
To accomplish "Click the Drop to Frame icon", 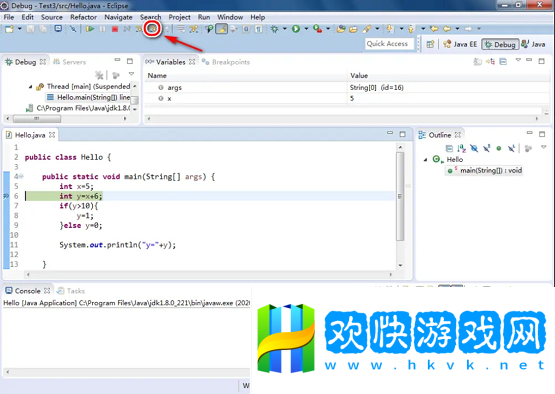I will click(181, 29).
